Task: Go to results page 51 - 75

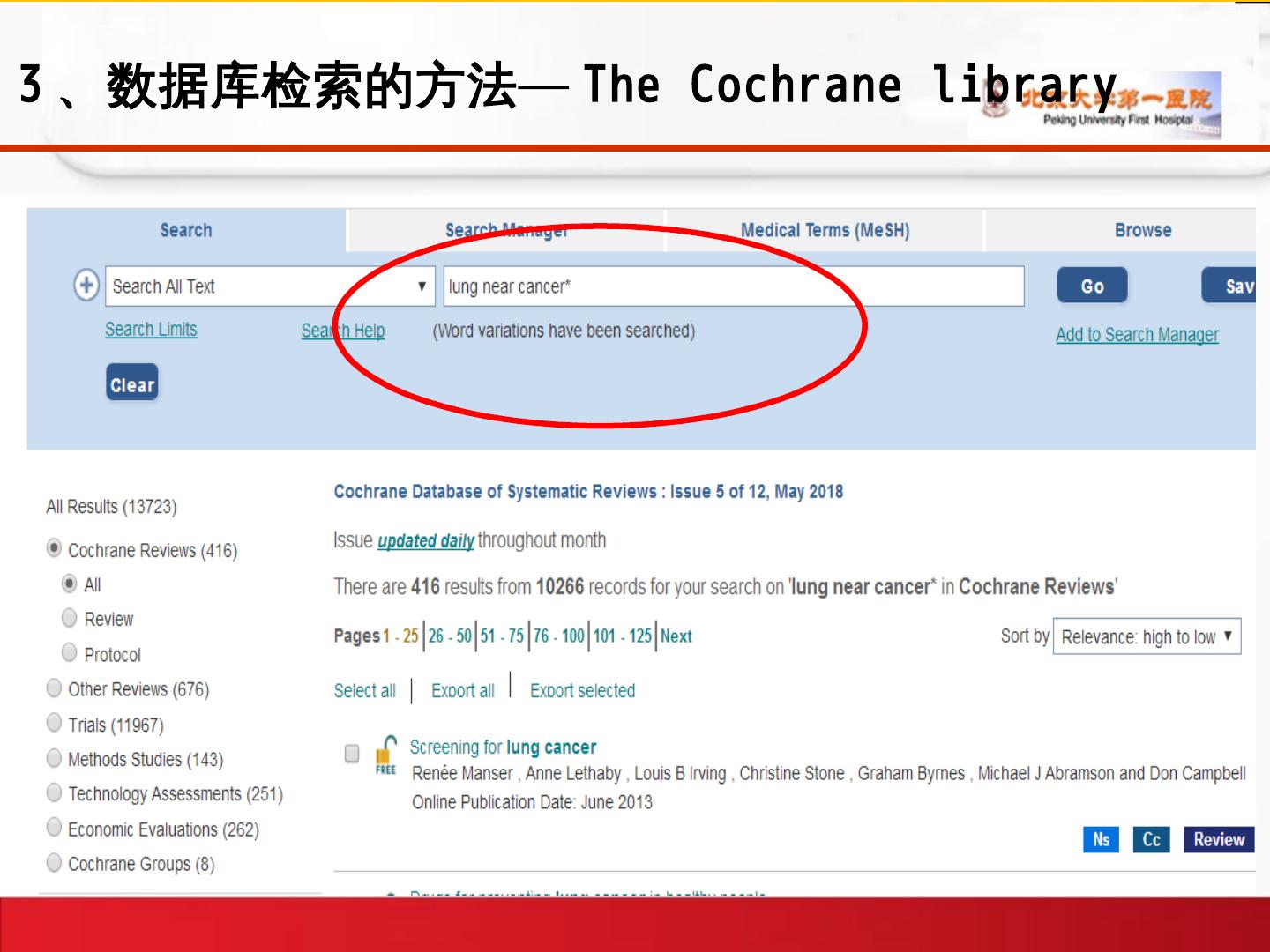Action: coord(502,636)
